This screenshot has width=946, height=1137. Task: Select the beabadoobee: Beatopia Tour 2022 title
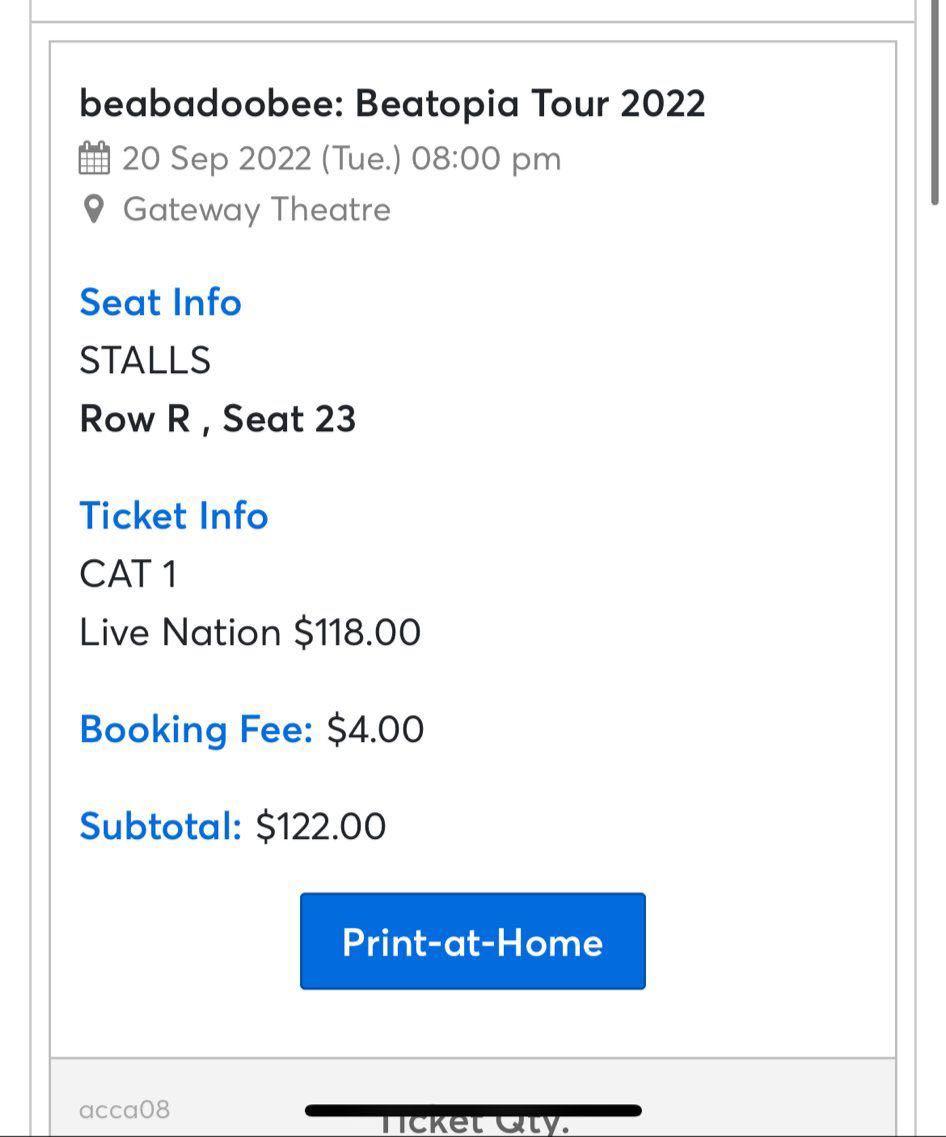392,102
